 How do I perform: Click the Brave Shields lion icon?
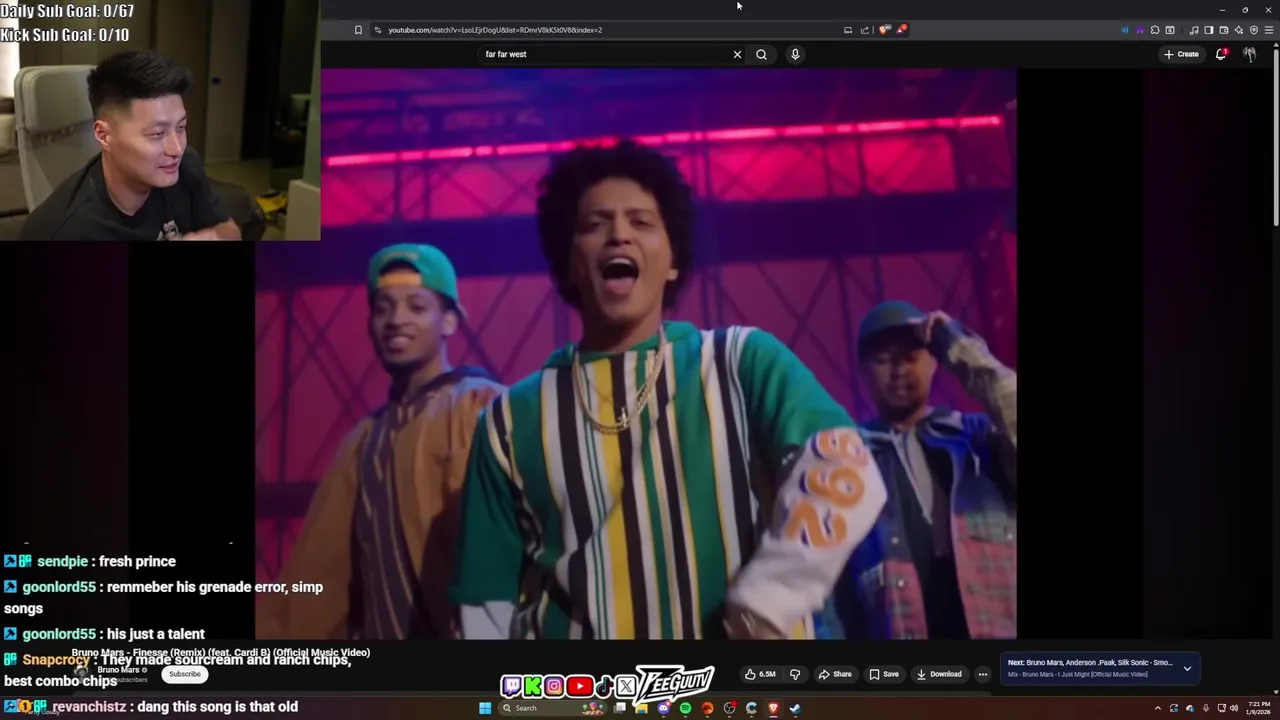885,30
